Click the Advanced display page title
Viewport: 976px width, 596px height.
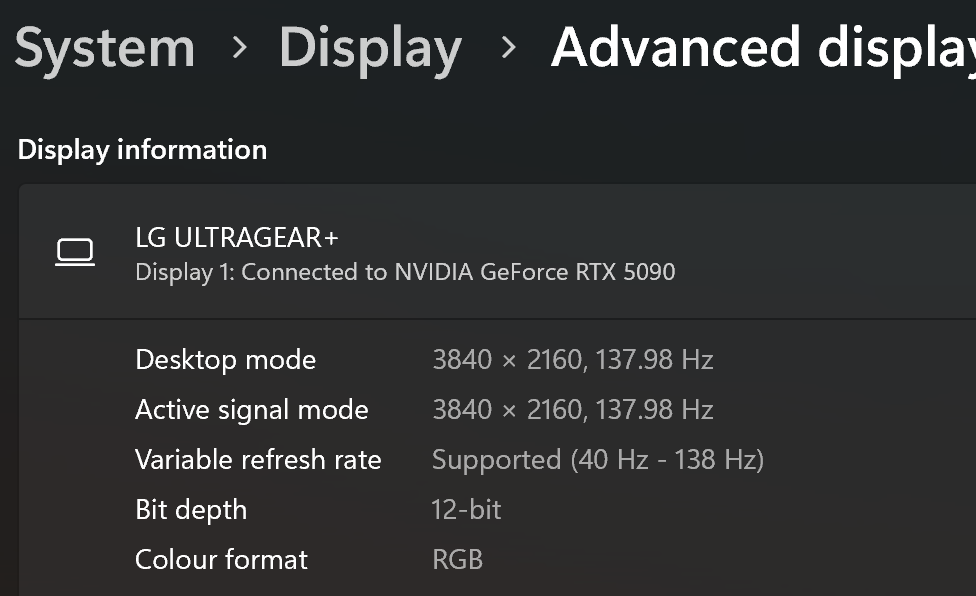coord(763,50)
